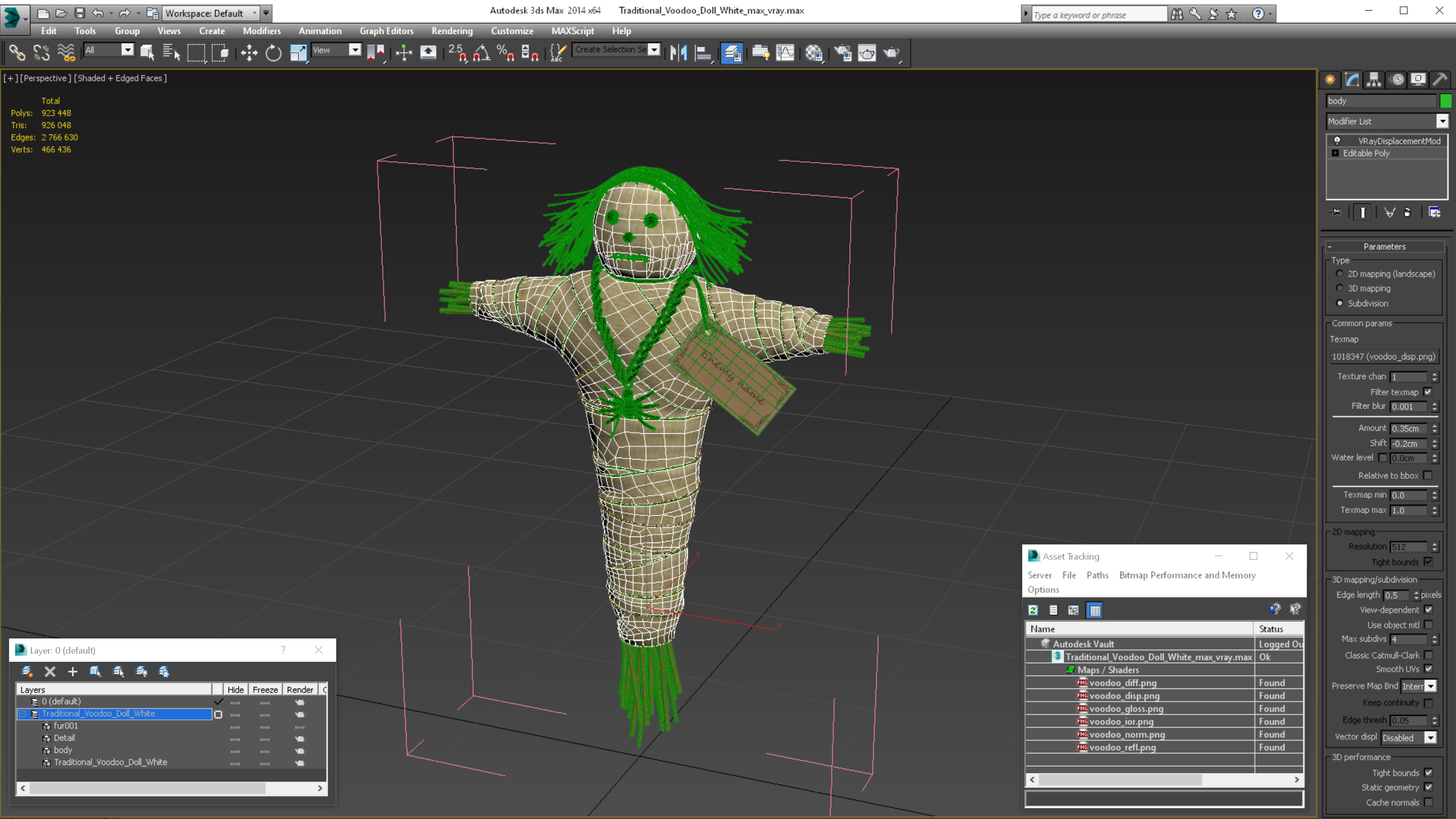Viewport: 1456px width, 819px height.
Task: Click the Align tool icon
Action: 703,53
